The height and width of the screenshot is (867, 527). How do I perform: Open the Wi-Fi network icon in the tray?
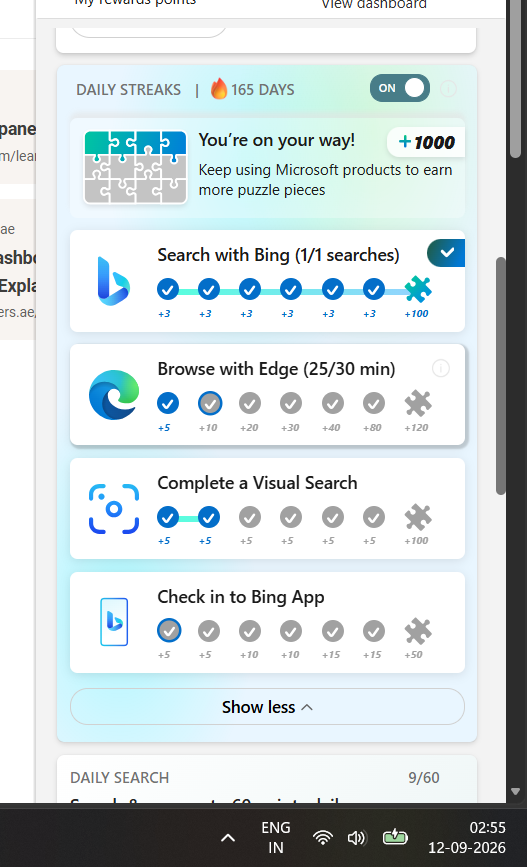tap(323, 838)
